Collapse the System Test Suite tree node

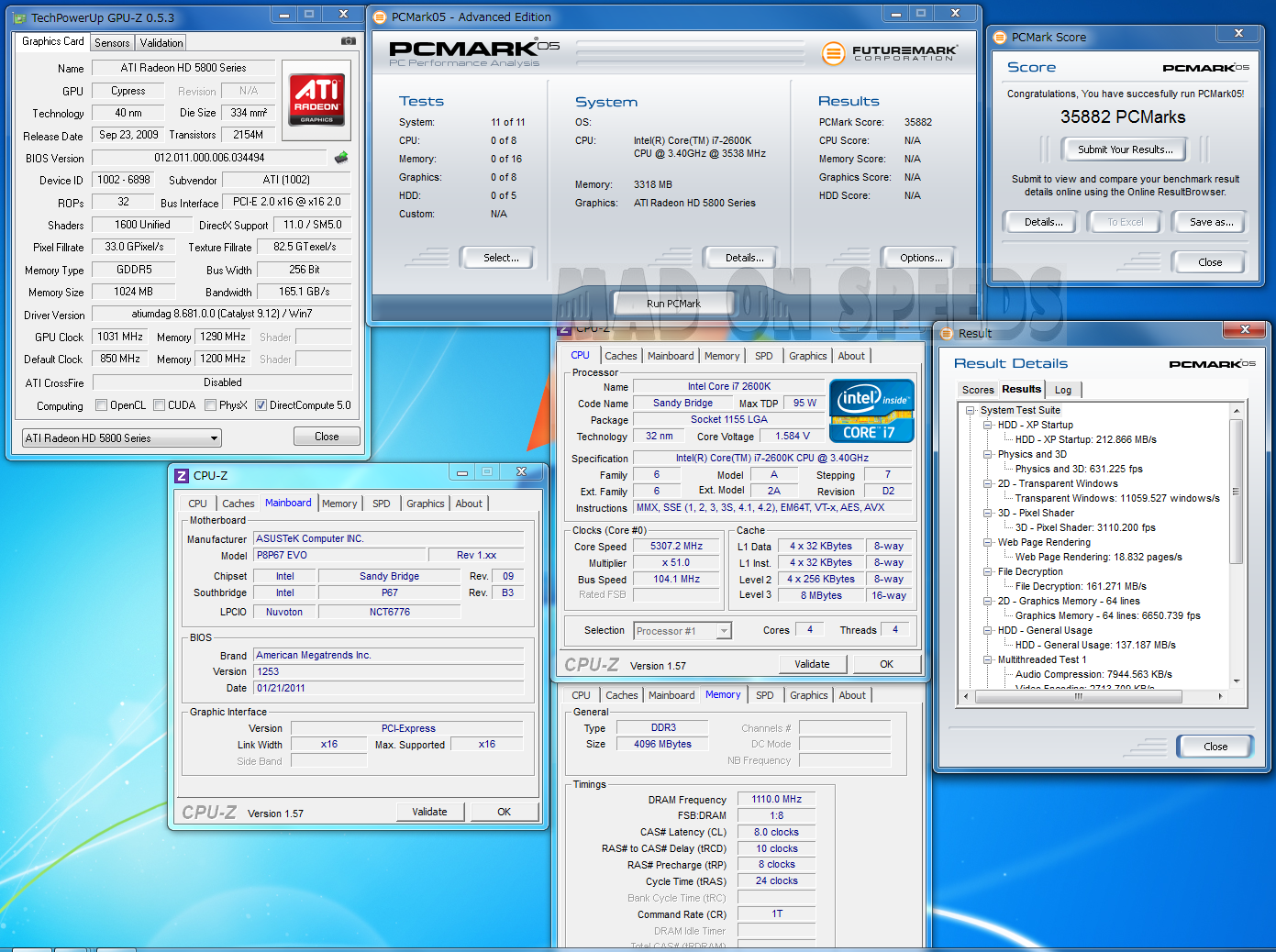point(970,411)
